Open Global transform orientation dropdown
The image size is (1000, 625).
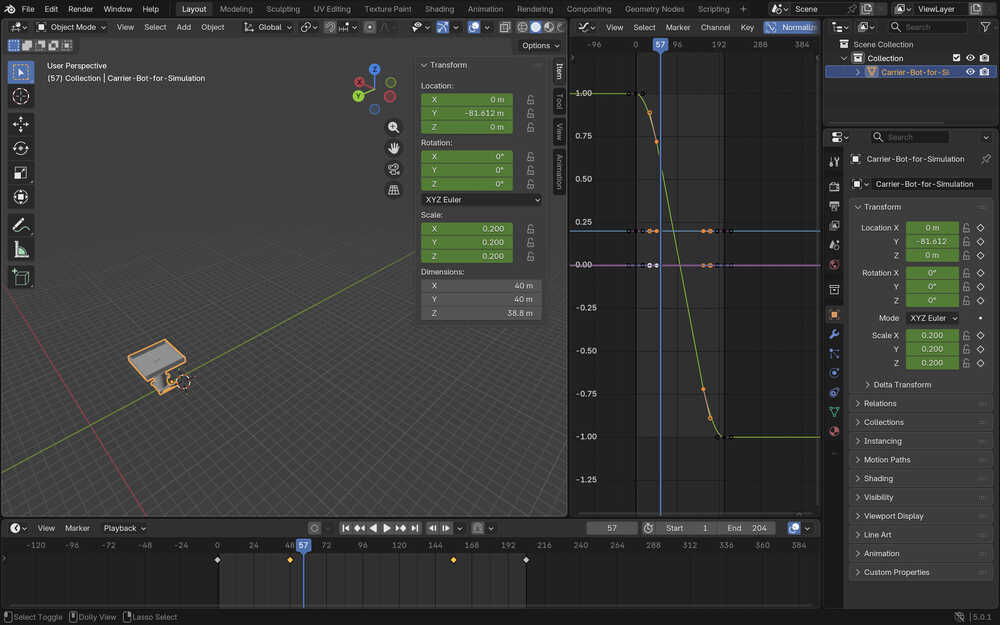(x=268, y=27)
